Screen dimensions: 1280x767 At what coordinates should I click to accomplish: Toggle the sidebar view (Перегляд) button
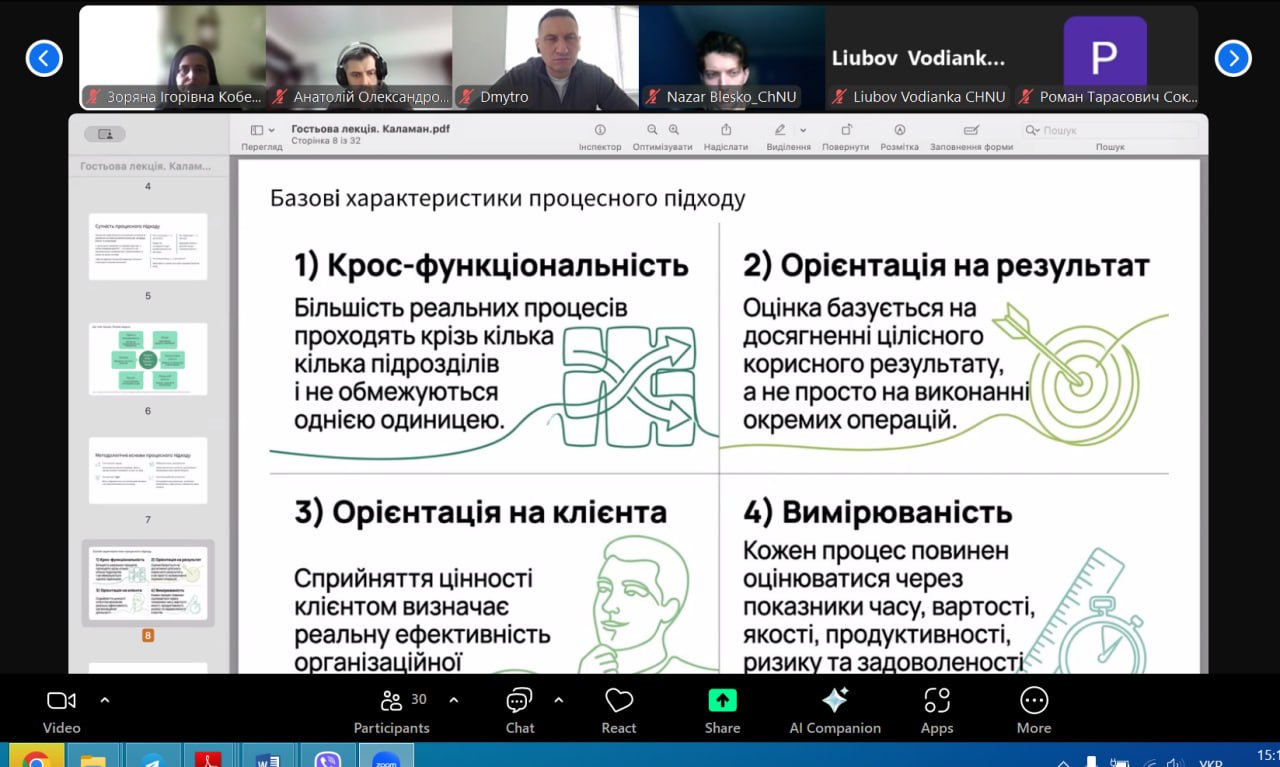click(x=262, y=130)
